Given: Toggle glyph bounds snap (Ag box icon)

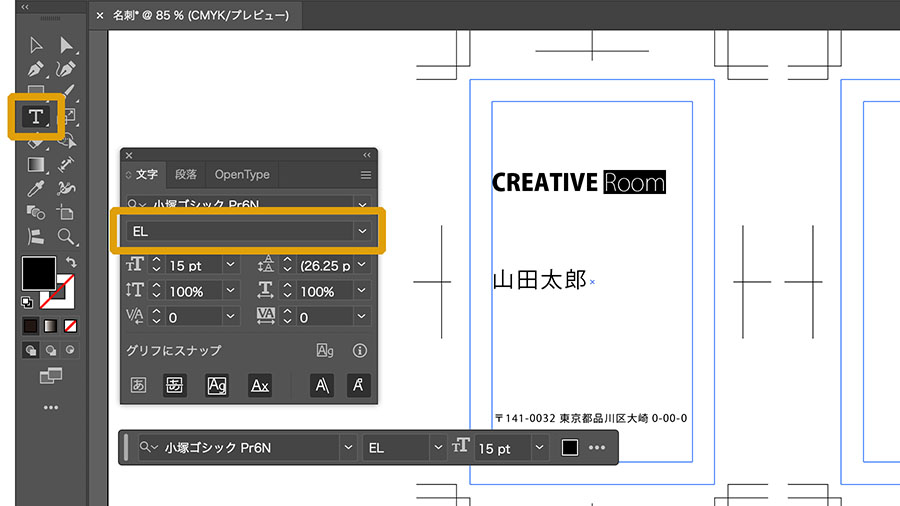Looking at the screenshot, I should 217,385.
